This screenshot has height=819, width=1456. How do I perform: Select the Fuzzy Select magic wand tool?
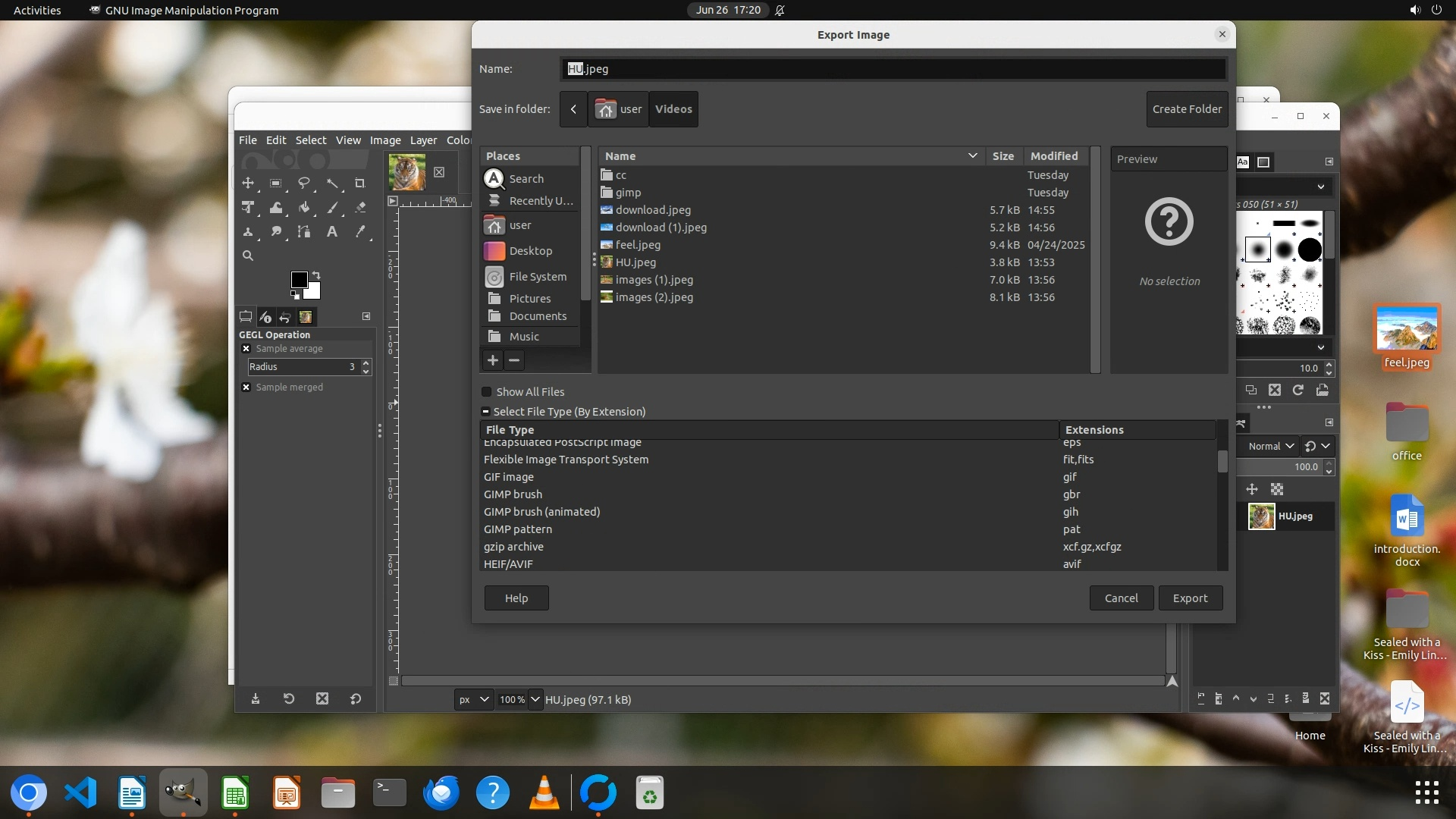pyautogui.click(x=332, y=183)
